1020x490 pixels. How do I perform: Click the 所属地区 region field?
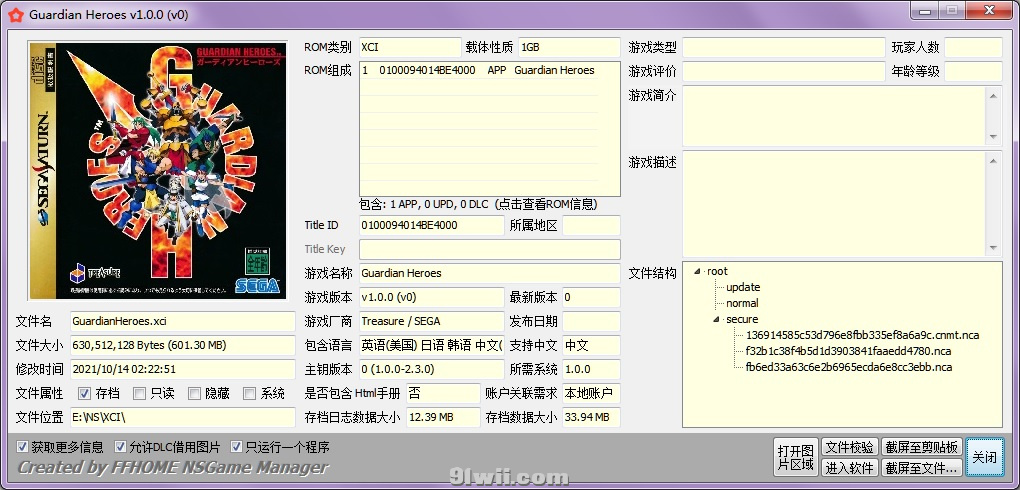tap(591, 225)
